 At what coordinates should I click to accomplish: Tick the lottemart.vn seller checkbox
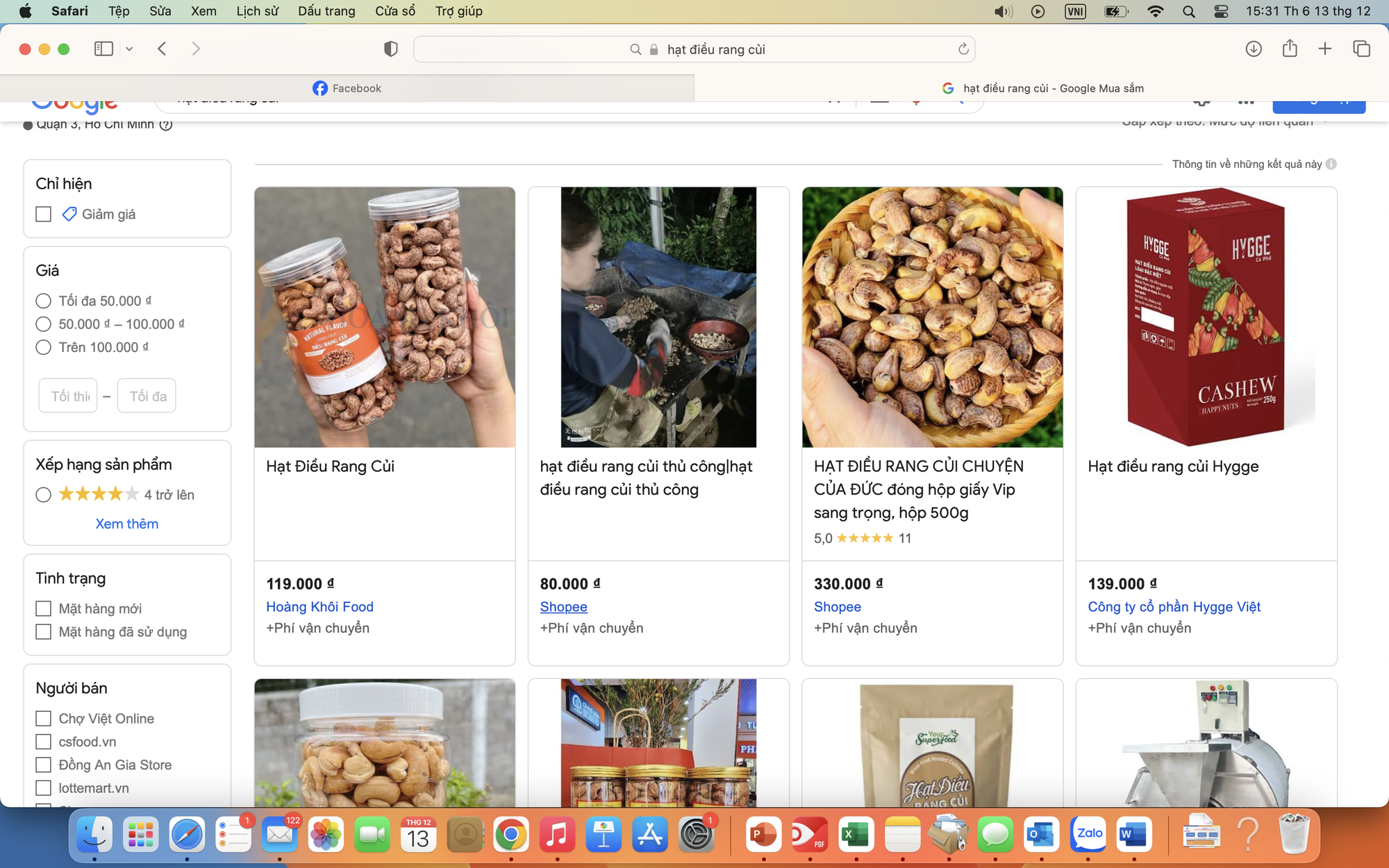pos(44,788)
